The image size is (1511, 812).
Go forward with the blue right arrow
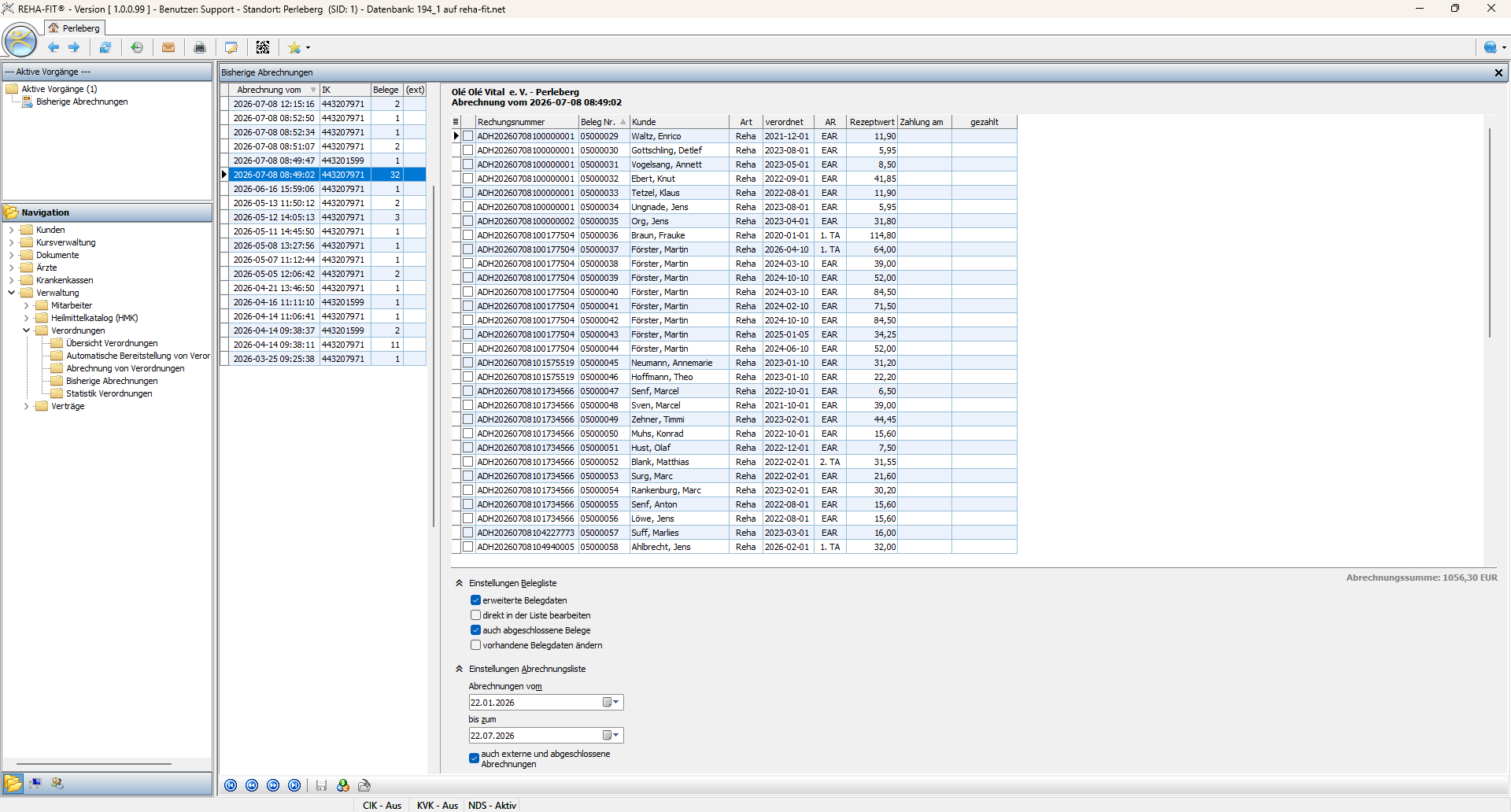[74, 47]
